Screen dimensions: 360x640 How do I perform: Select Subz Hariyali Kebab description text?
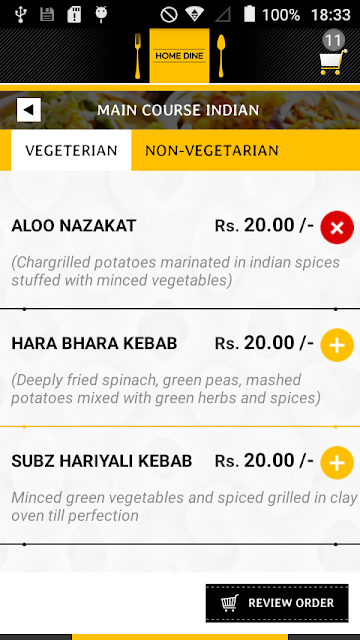[184, 507]
